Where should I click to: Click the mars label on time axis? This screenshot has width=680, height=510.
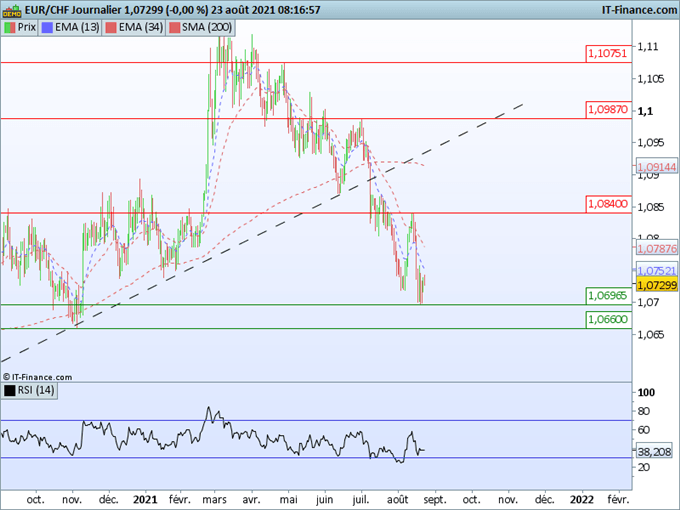(x=214, y=500)
